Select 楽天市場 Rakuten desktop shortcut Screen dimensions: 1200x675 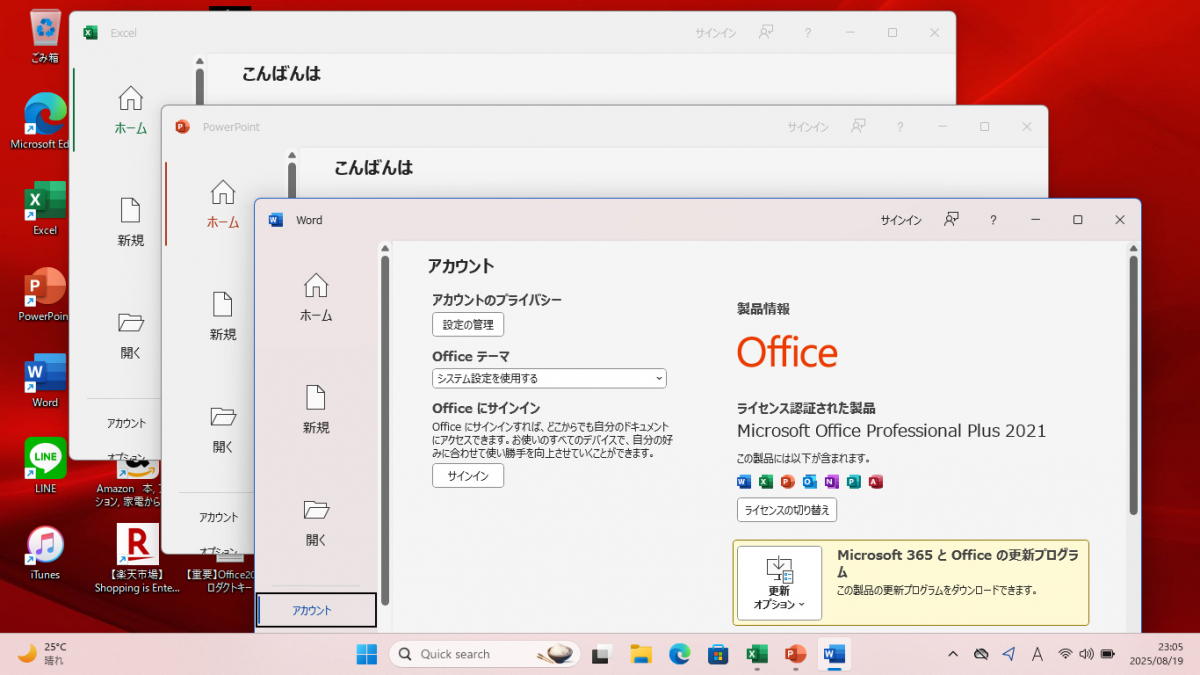[x=138, y=558]
